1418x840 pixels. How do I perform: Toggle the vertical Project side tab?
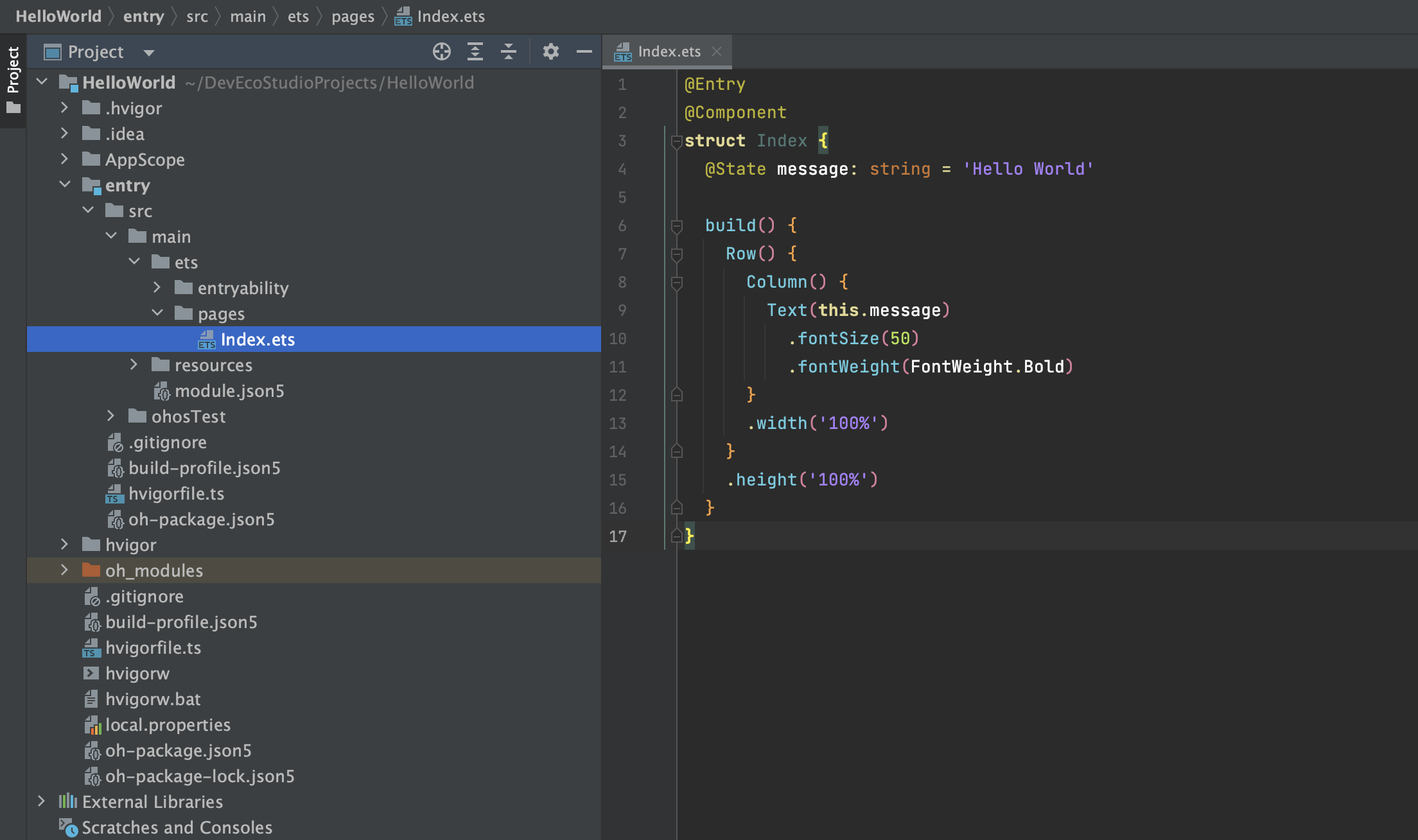(x=13, y=80)
